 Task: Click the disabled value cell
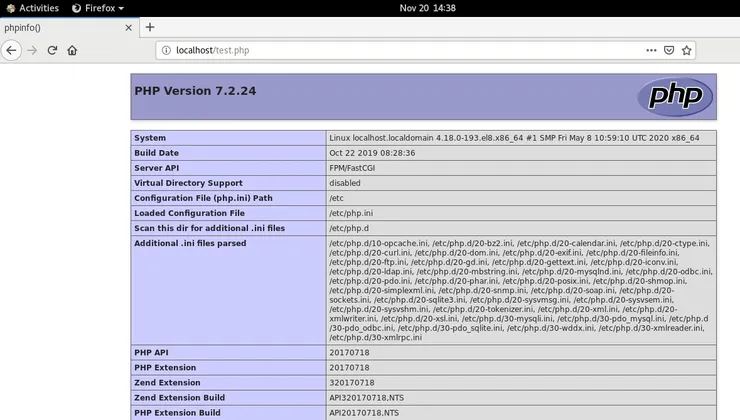(x=521, y=183)
